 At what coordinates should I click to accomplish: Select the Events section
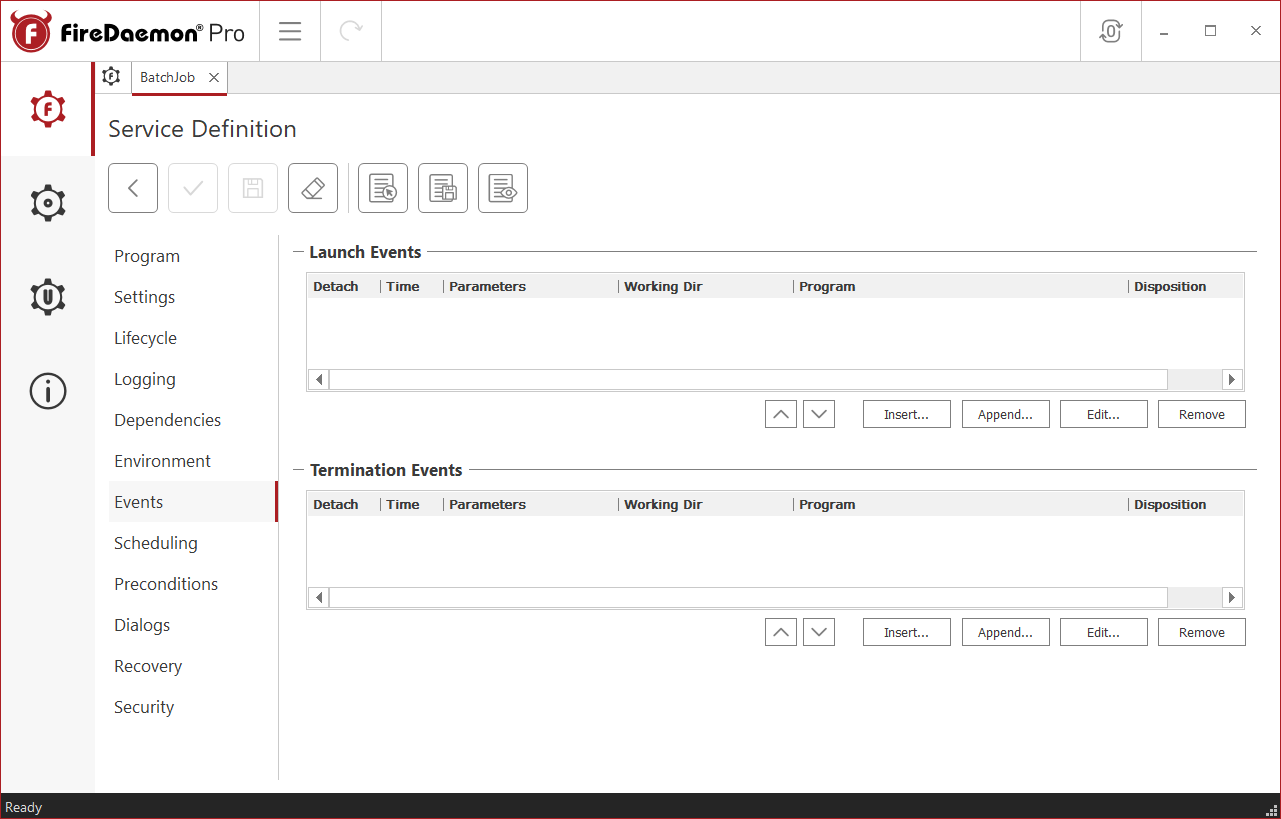coord(192,502)
